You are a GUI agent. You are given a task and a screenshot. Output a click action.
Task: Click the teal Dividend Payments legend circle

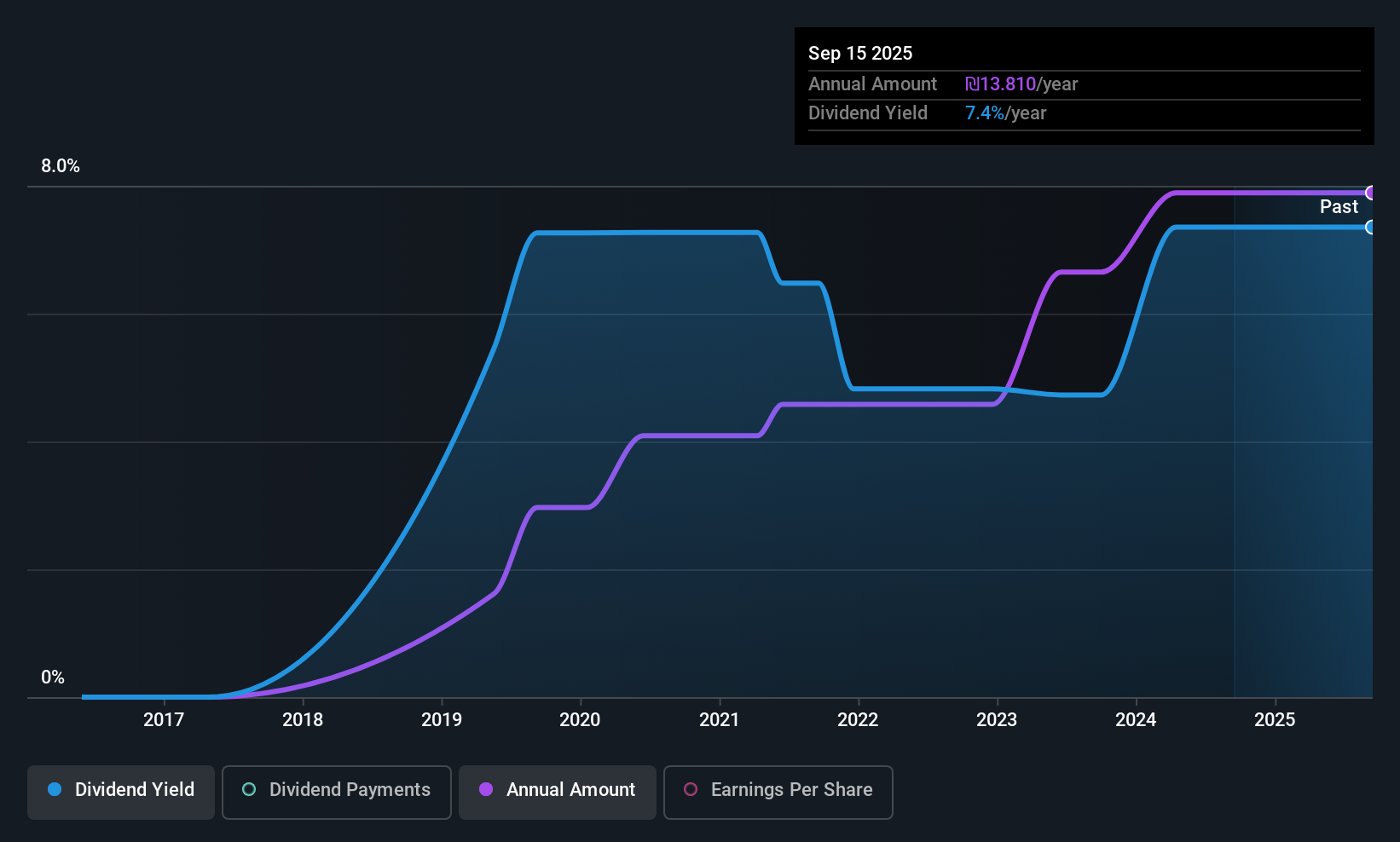[249, 790]
